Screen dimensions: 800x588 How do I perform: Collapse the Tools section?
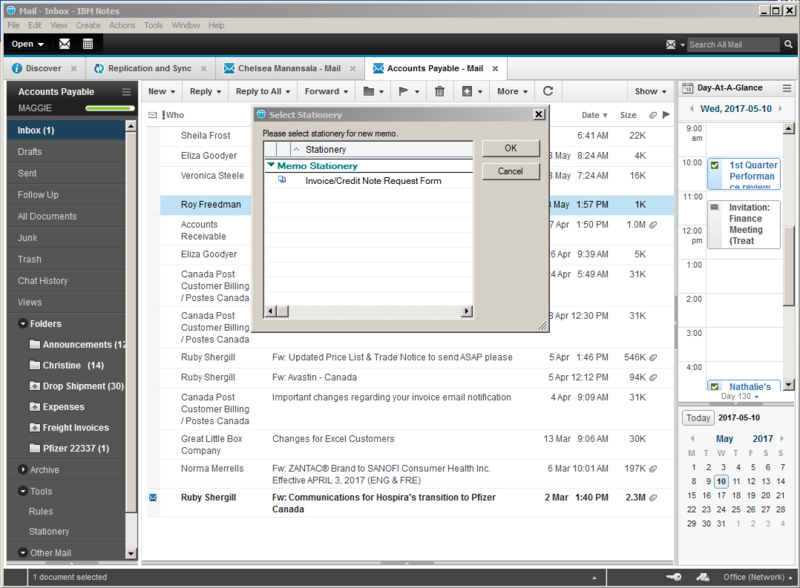pyautogui.click(x=22, y=491)
